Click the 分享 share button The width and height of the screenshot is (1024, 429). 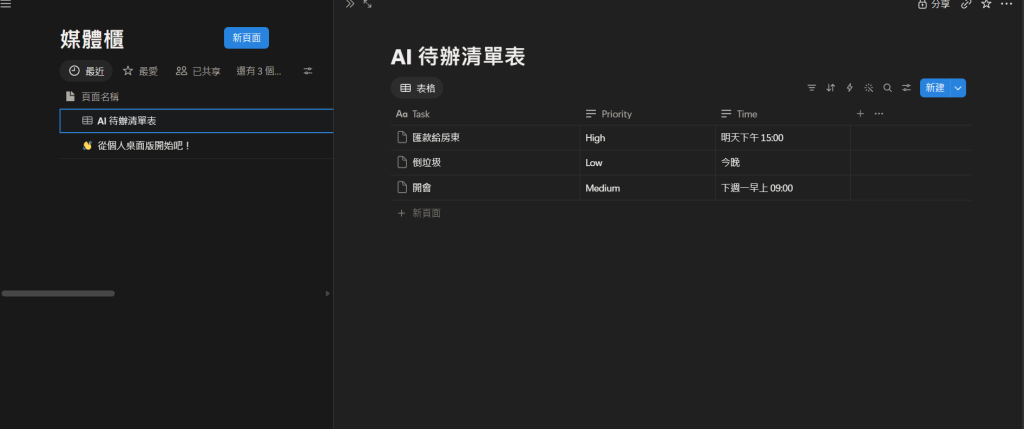coord(934,4)
